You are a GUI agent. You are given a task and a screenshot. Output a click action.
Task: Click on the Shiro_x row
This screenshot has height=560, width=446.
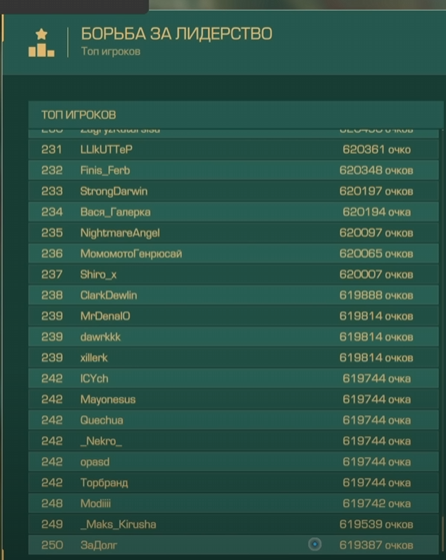click(234, 274)
